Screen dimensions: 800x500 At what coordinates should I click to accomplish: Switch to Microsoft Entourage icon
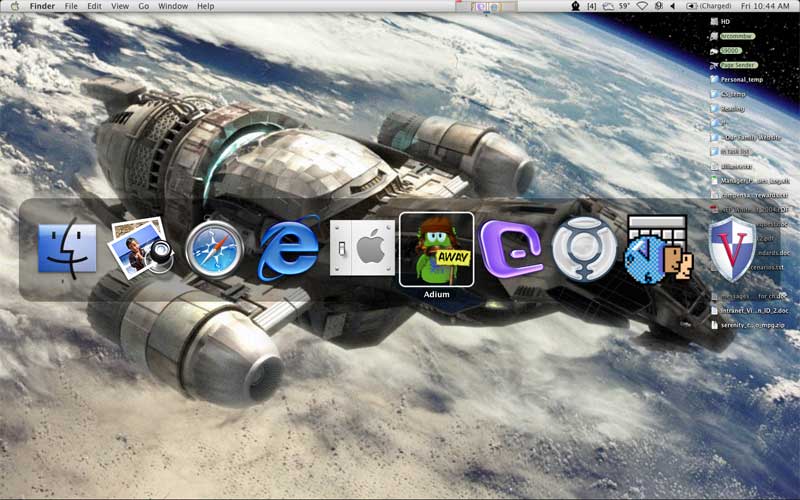510,249
